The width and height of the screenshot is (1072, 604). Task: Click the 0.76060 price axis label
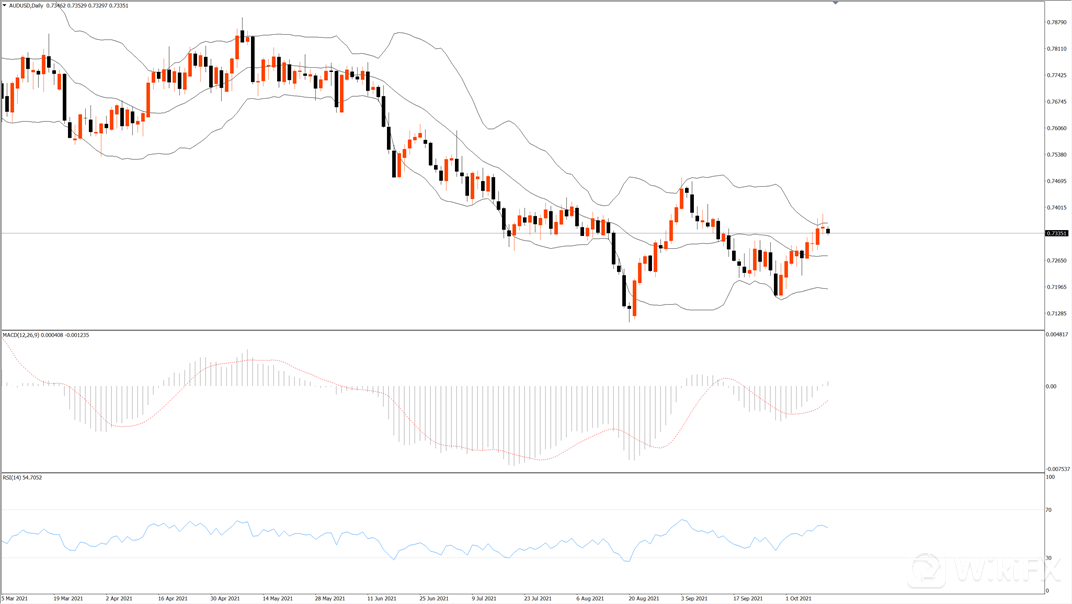pos(1055,128)
